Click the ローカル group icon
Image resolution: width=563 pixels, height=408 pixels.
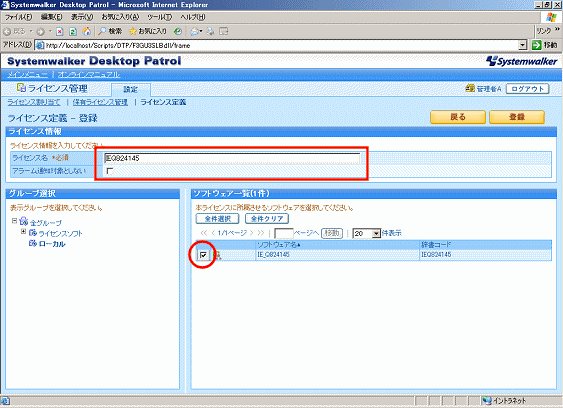click(33, 244)
